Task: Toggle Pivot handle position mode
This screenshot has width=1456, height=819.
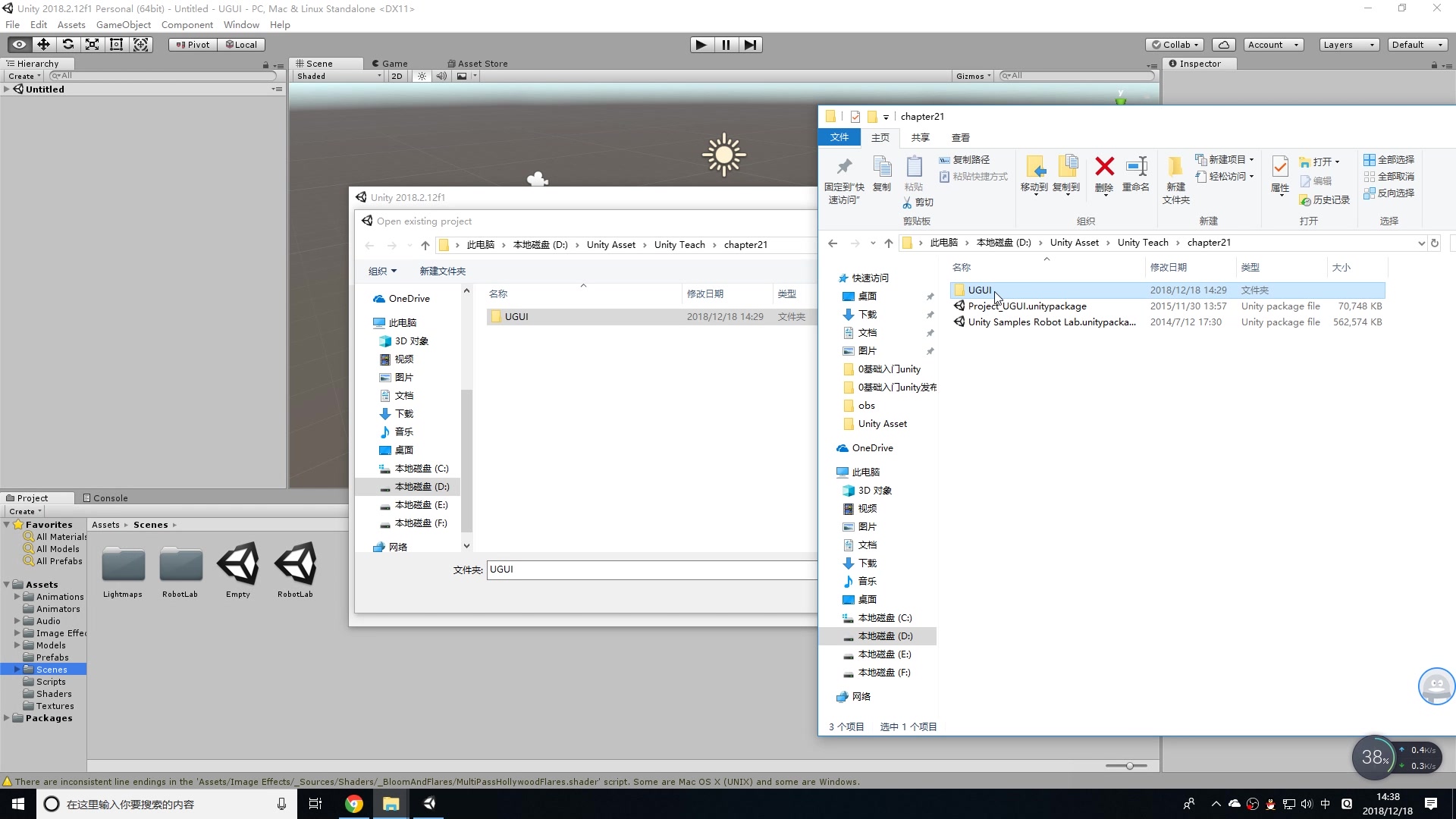Action: pos(193,45)
